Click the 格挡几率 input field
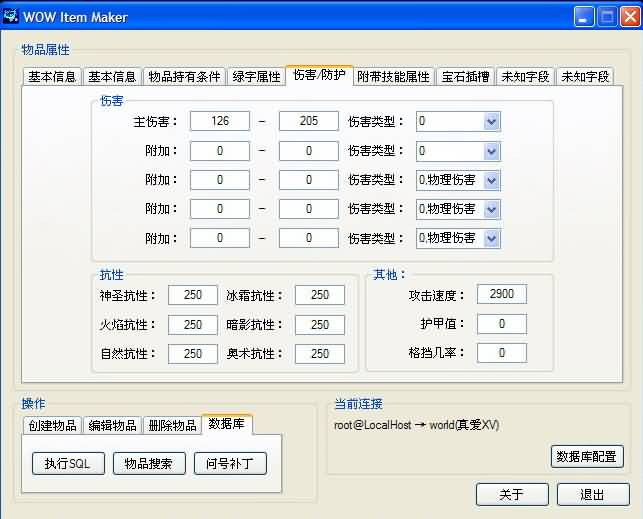 tap(502, 353)
